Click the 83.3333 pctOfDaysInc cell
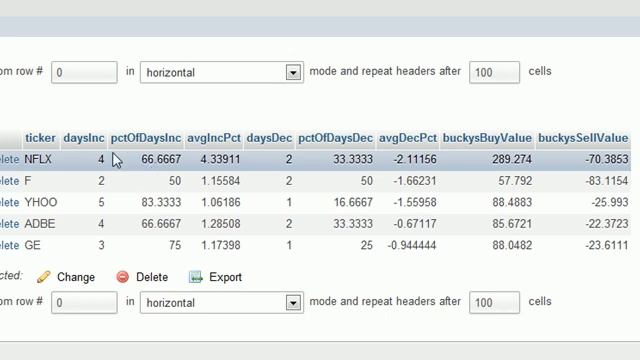Viewport: 640px width, 360px height. (161, 202)
